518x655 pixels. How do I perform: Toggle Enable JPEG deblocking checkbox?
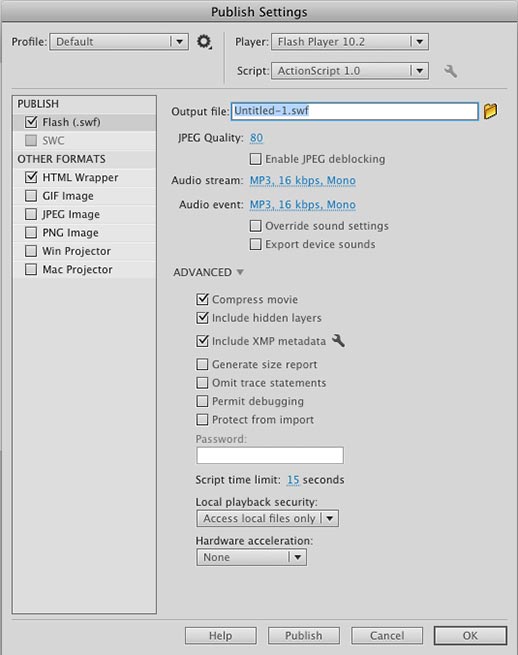[x=255, y=159]
